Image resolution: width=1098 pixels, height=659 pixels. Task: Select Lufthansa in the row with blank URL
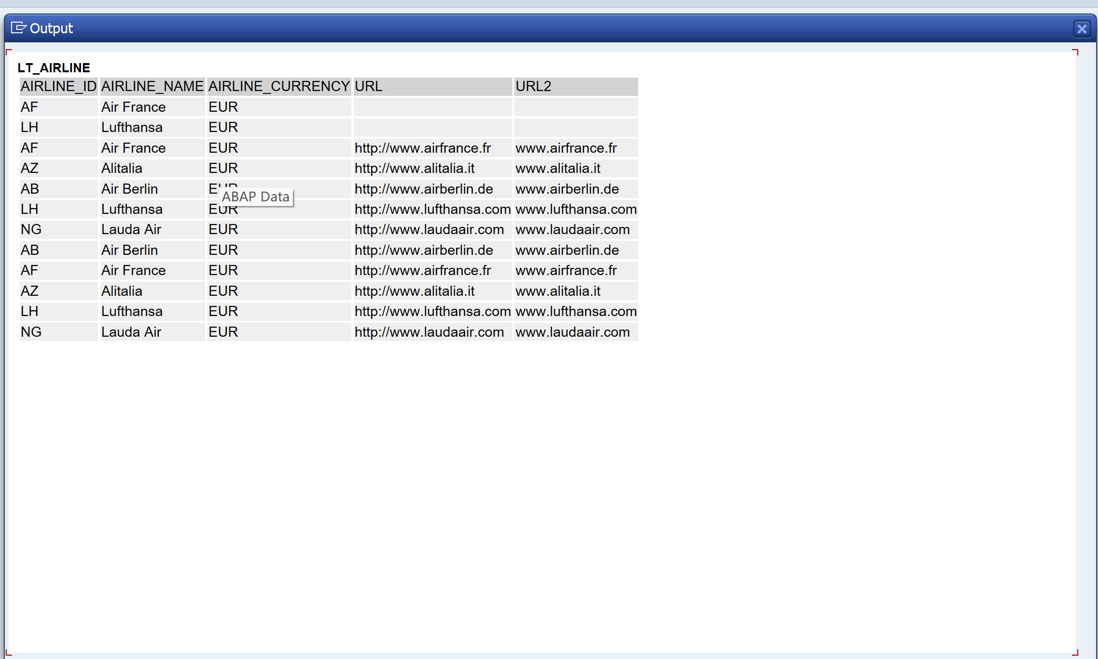pos(132,127)
